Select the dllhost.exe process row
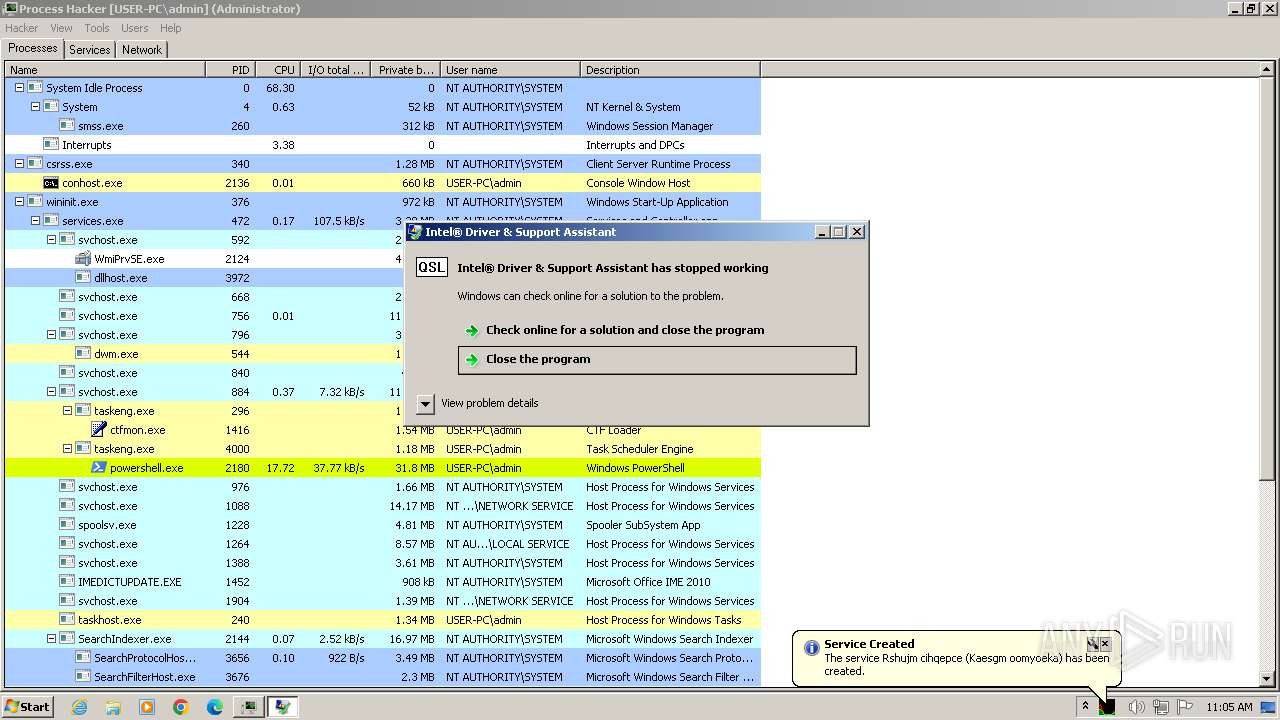The height and width of the screenshot is (720, 1280). (x=205, y=278)
